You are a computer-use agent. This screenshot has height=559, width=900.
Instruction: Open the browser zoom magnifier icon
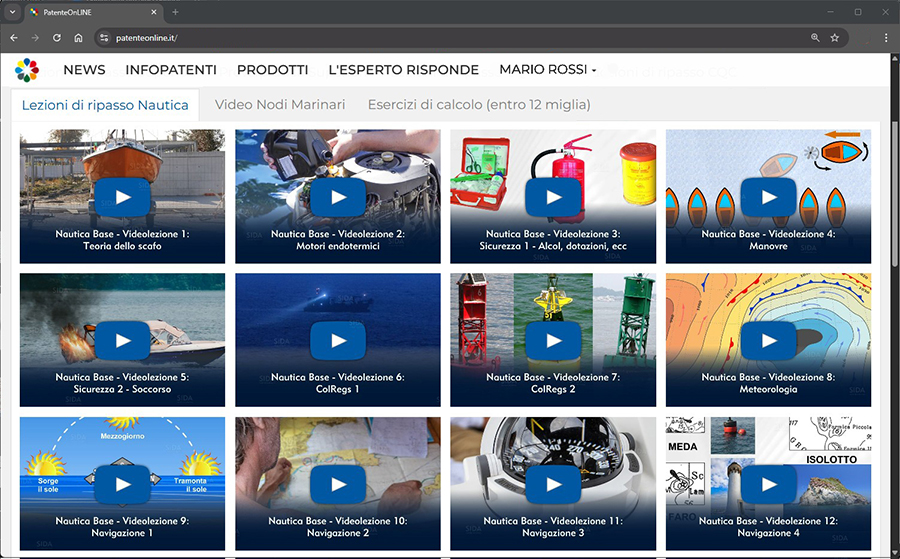[815, 38]
